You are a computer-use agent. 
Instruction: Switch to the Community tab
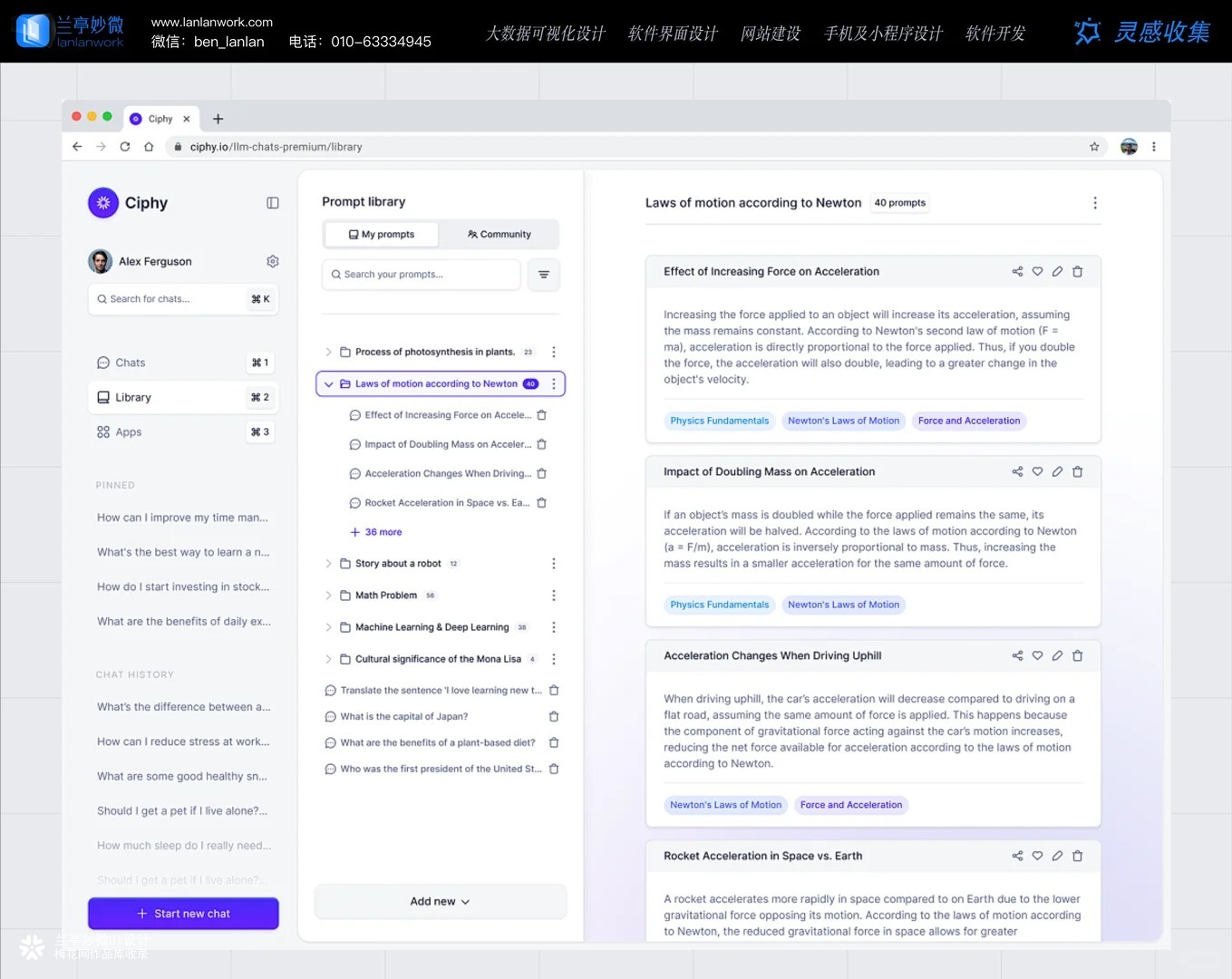click(500, 234)
